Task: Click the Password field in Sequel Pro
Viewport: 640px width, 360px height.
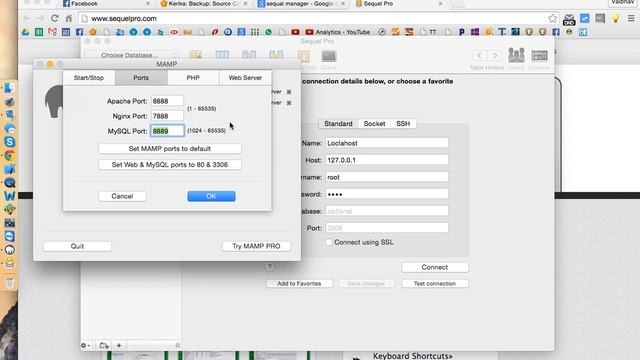Action: (387, 194)
